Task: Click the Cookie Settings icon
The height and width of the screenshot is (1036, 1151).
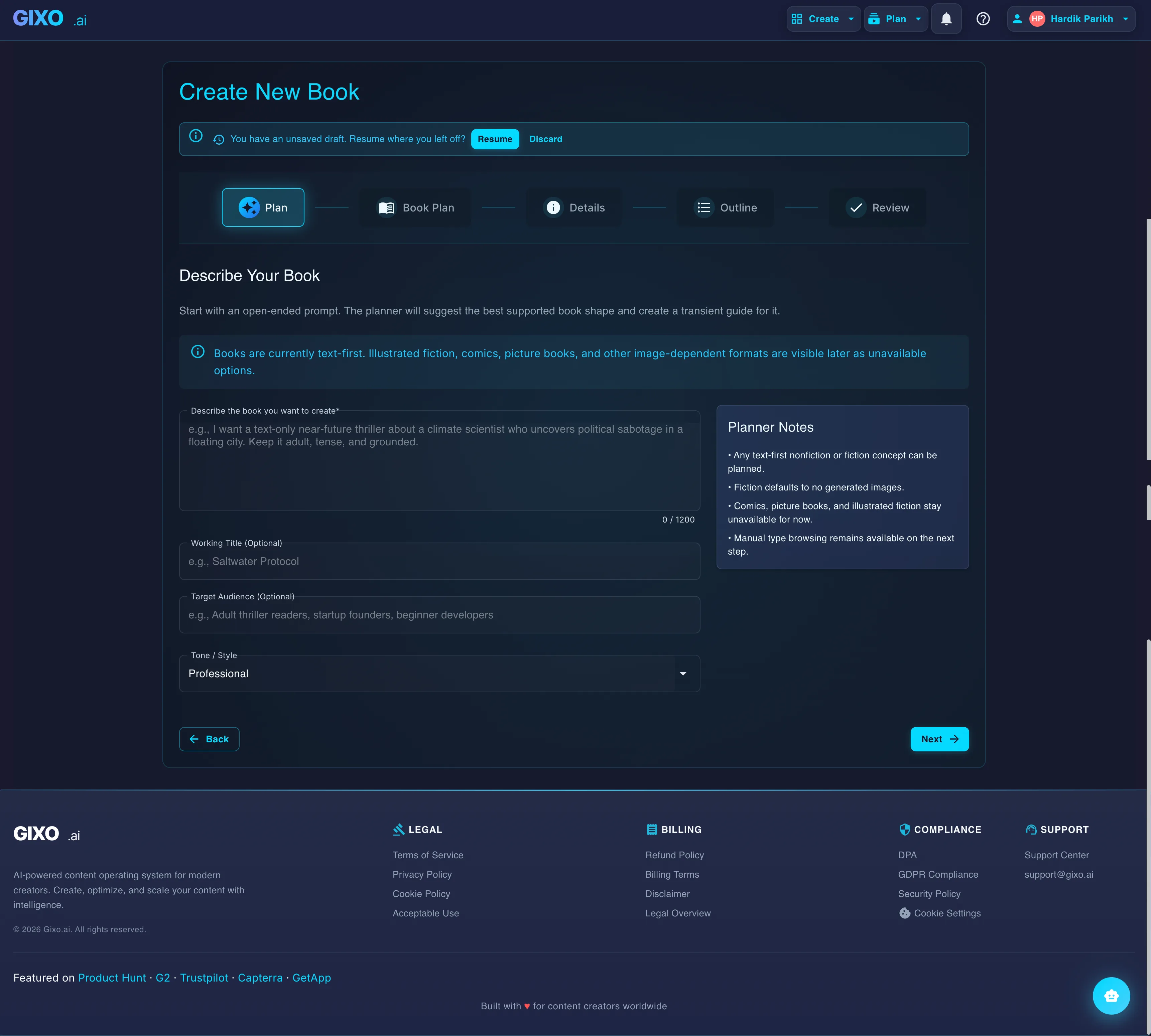Action: point(904,913)
